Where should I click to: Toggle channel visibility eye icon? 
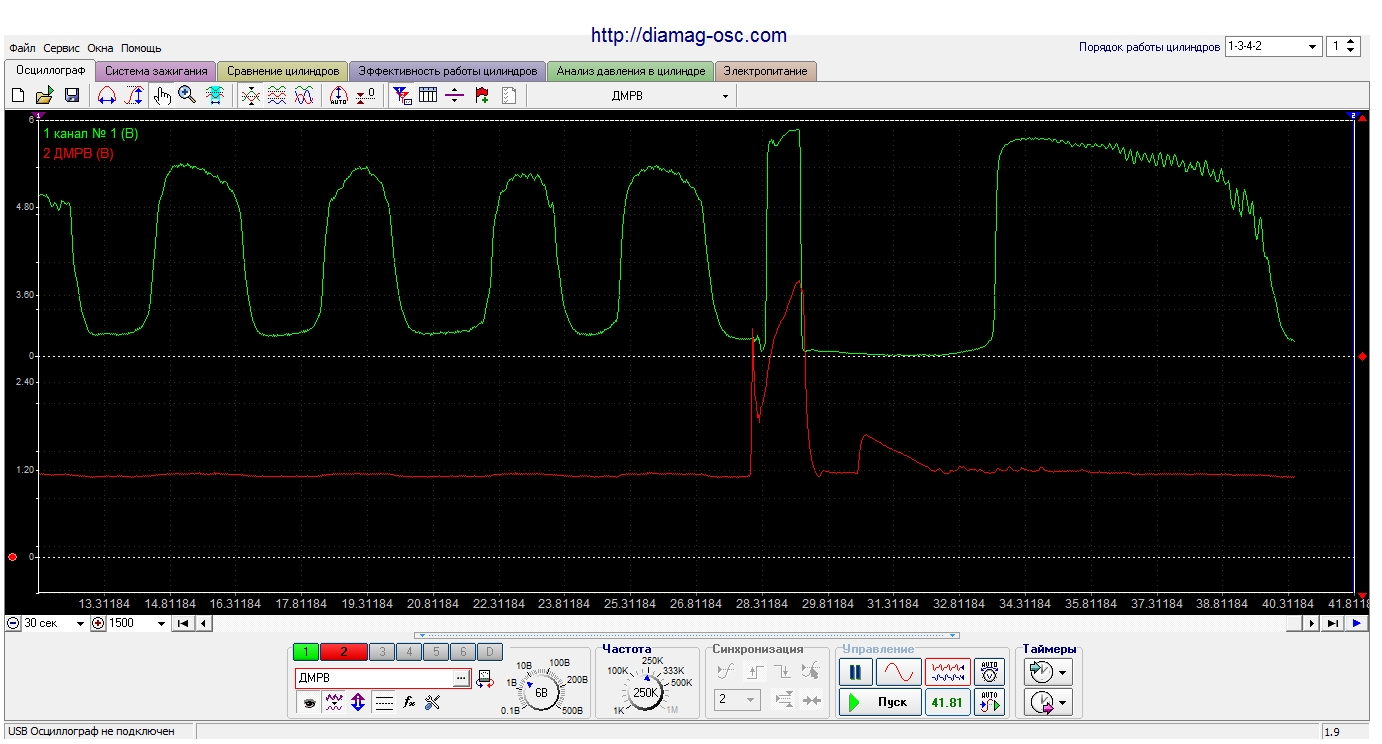(310, 703)
